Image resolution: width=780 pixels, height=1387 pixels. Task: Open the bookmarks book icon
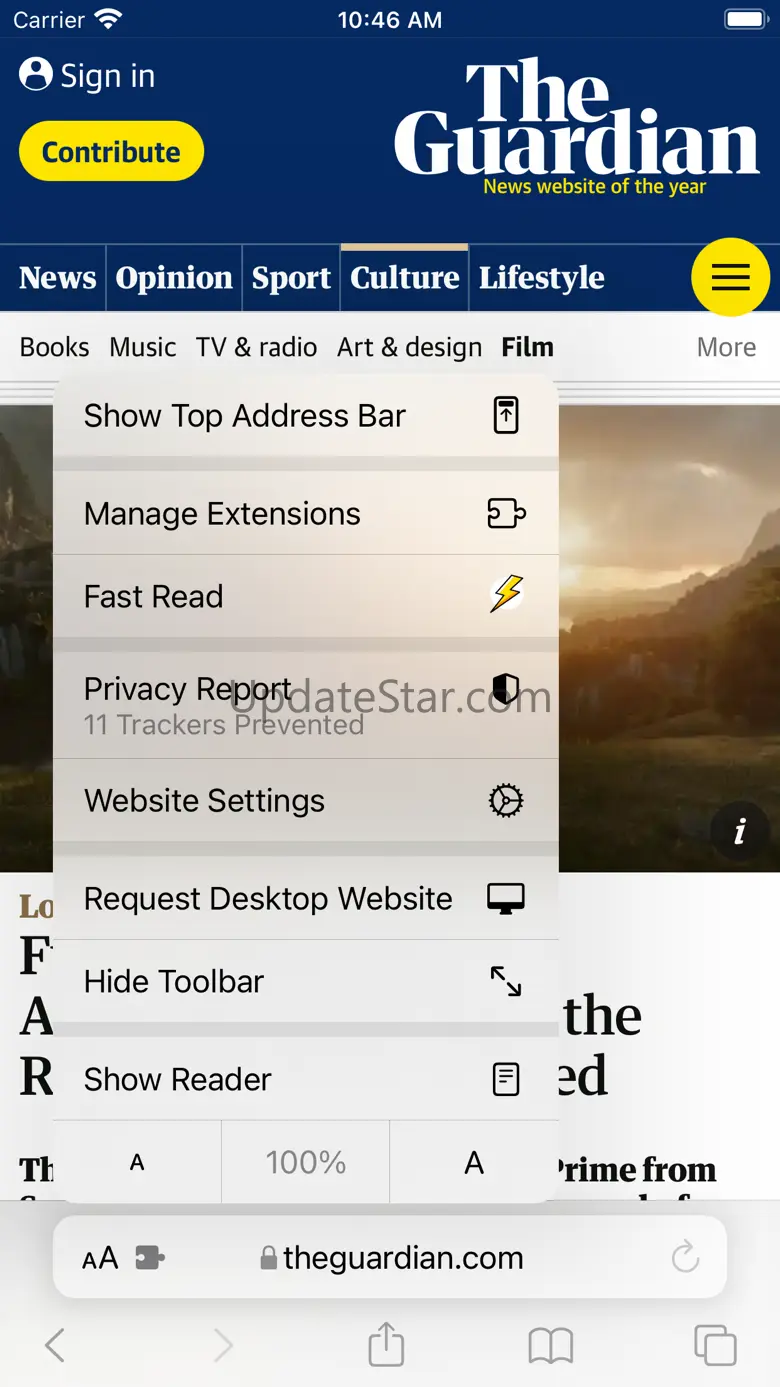(551, 1345)
